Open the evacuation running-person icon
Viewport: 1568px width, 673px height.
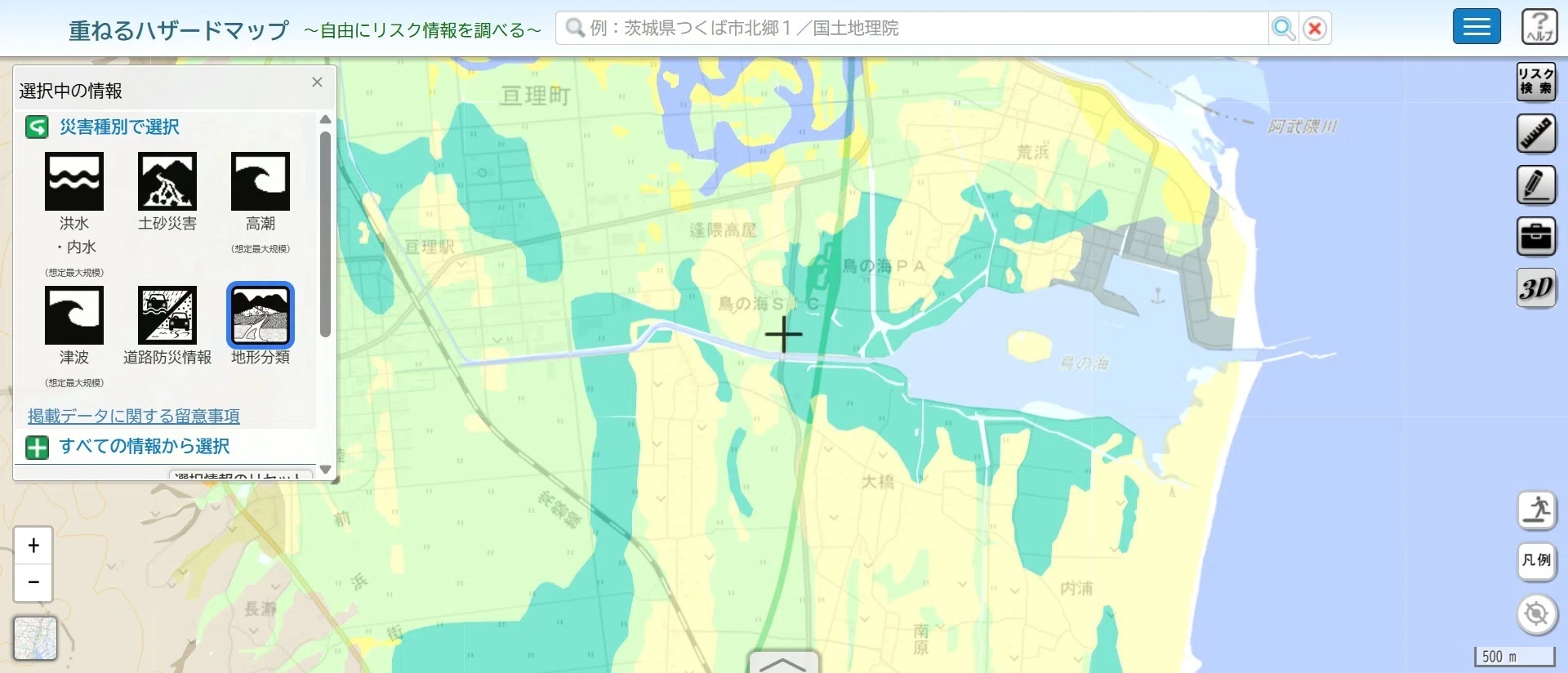coord(1537,510)
